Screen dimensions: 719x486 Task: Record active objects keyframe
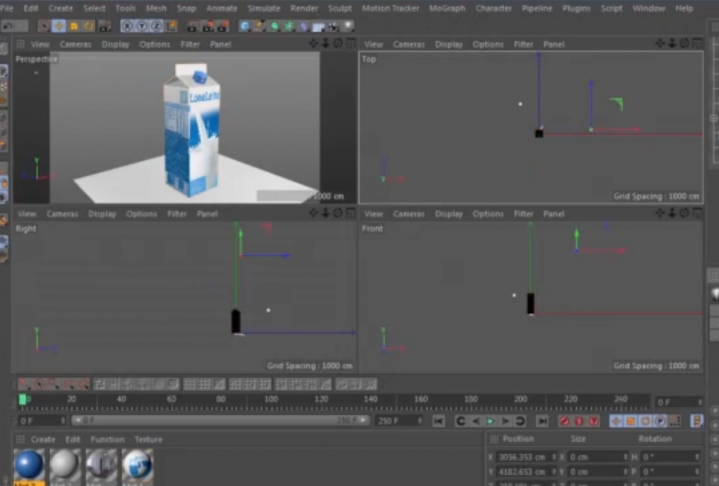tap(564, 421)
